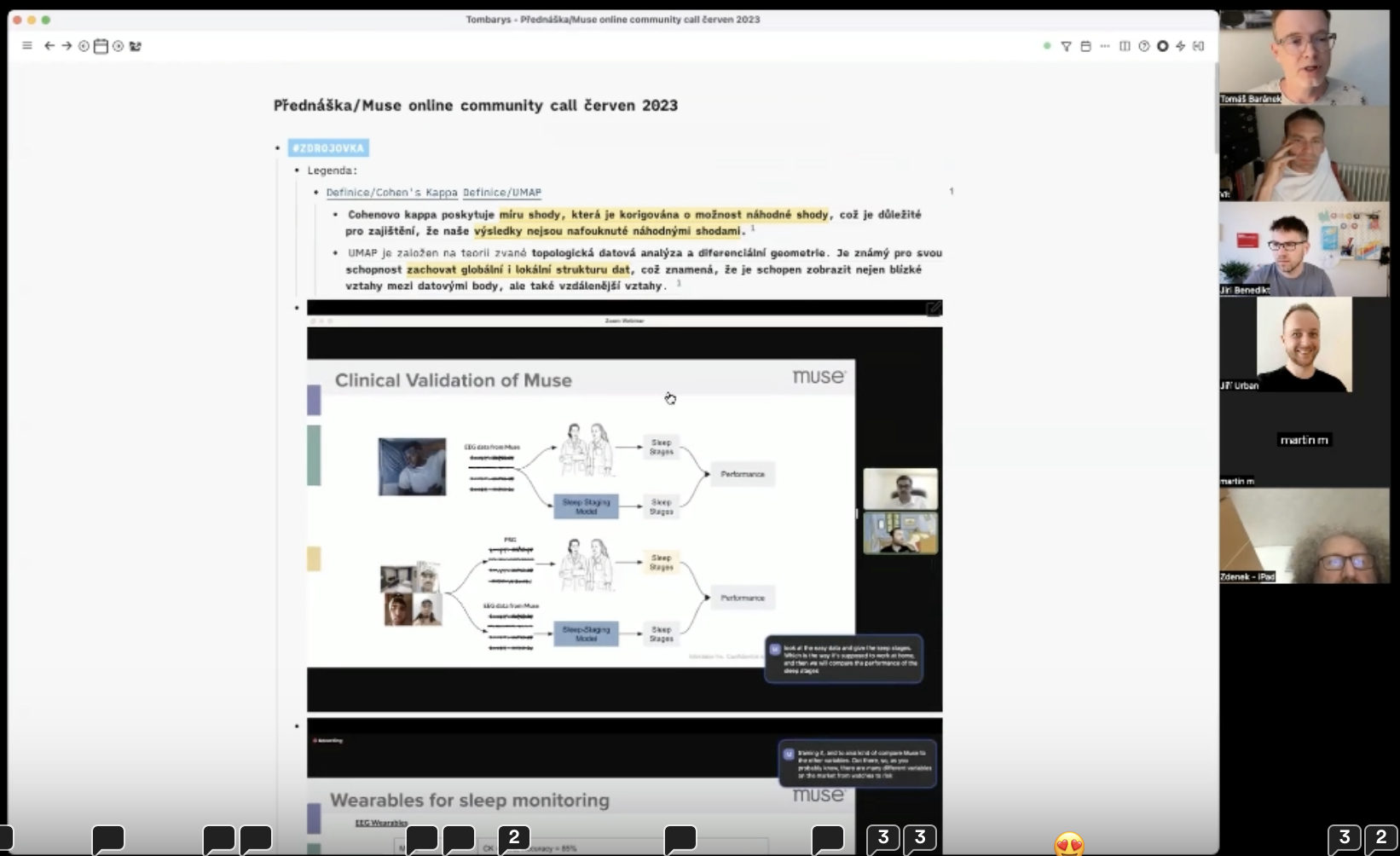Open today's calendar page in toolbar
Image resolution: width=1400 pixels, height=856 pixels.
pos(101,46)
